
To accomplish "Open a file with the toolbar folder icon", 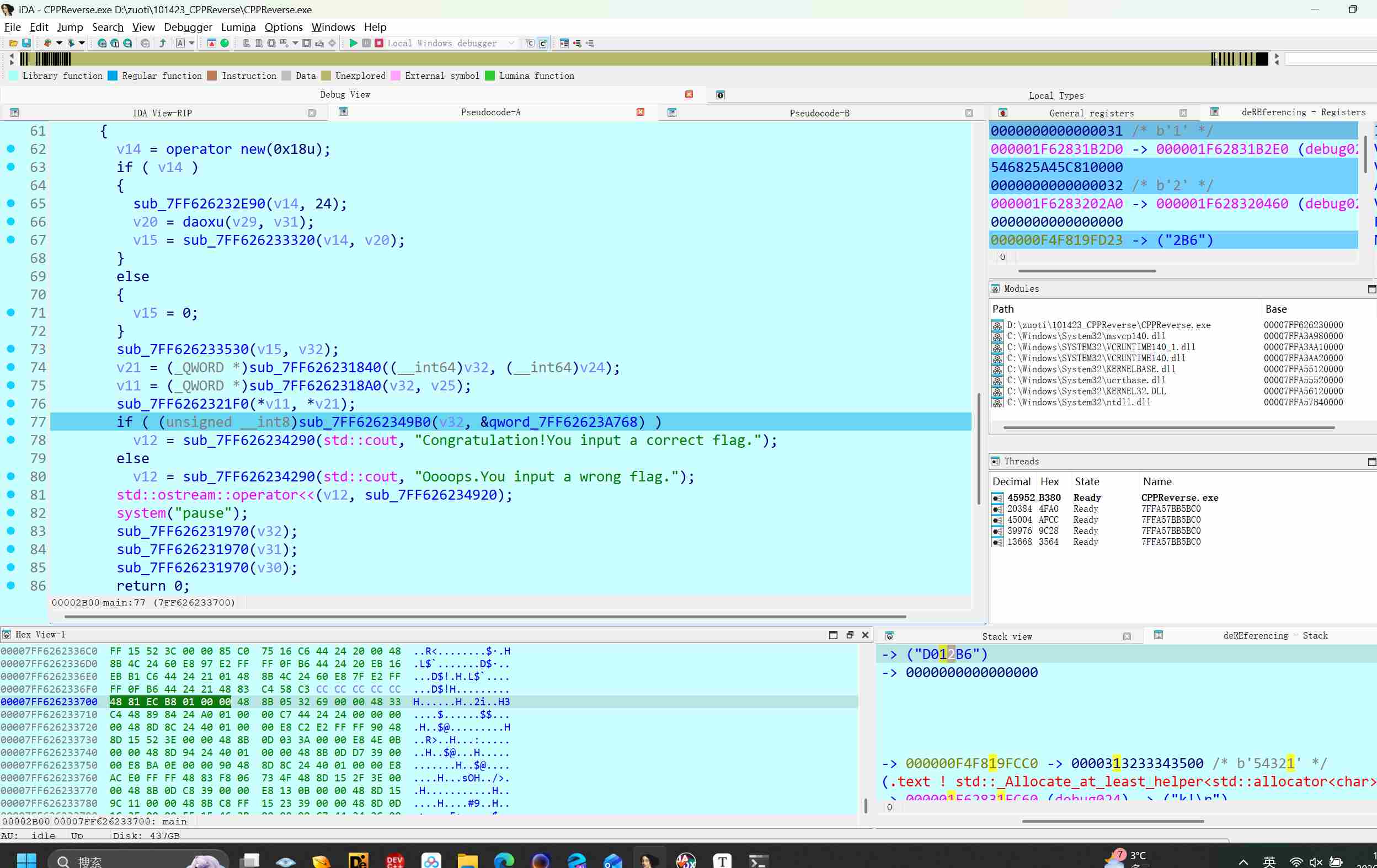I will (x=13, y=44).
